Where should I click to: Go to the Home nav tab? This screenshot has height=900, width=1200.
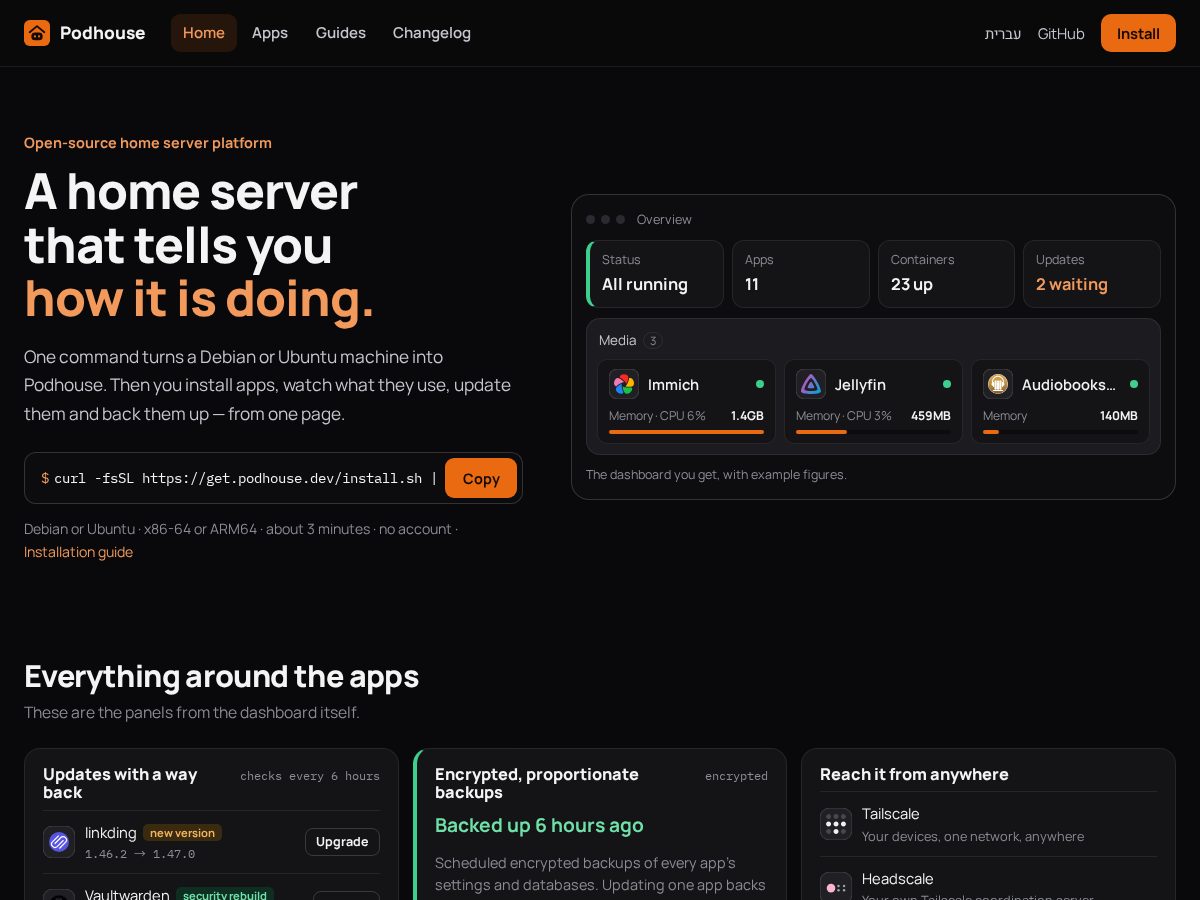tap(204, 33)
